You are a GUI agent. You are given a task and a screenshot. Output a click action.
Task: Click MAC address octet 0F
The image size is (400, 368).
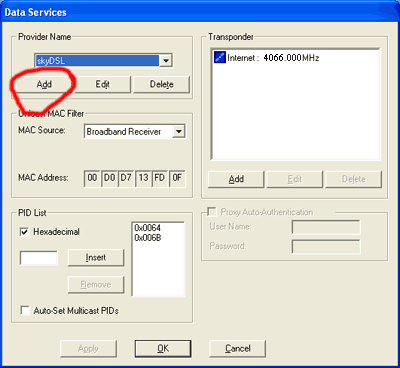point(177,178)
